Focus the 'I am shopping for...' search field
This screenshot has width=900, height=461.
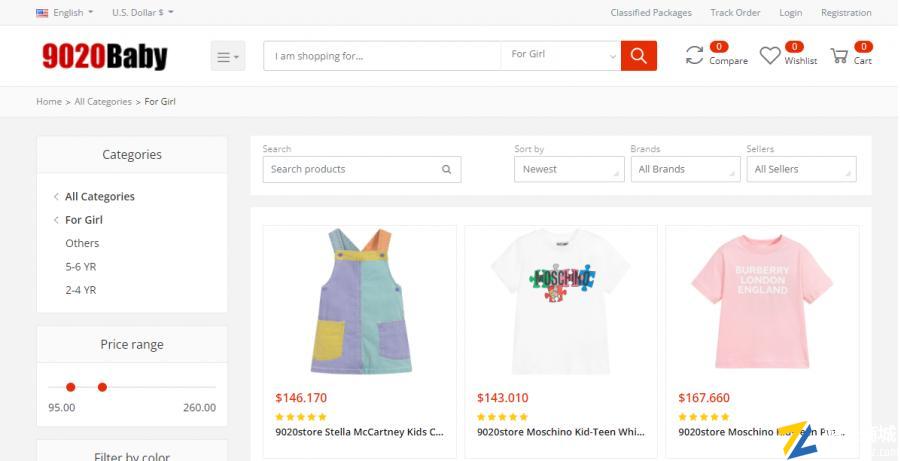coord(382,56)
